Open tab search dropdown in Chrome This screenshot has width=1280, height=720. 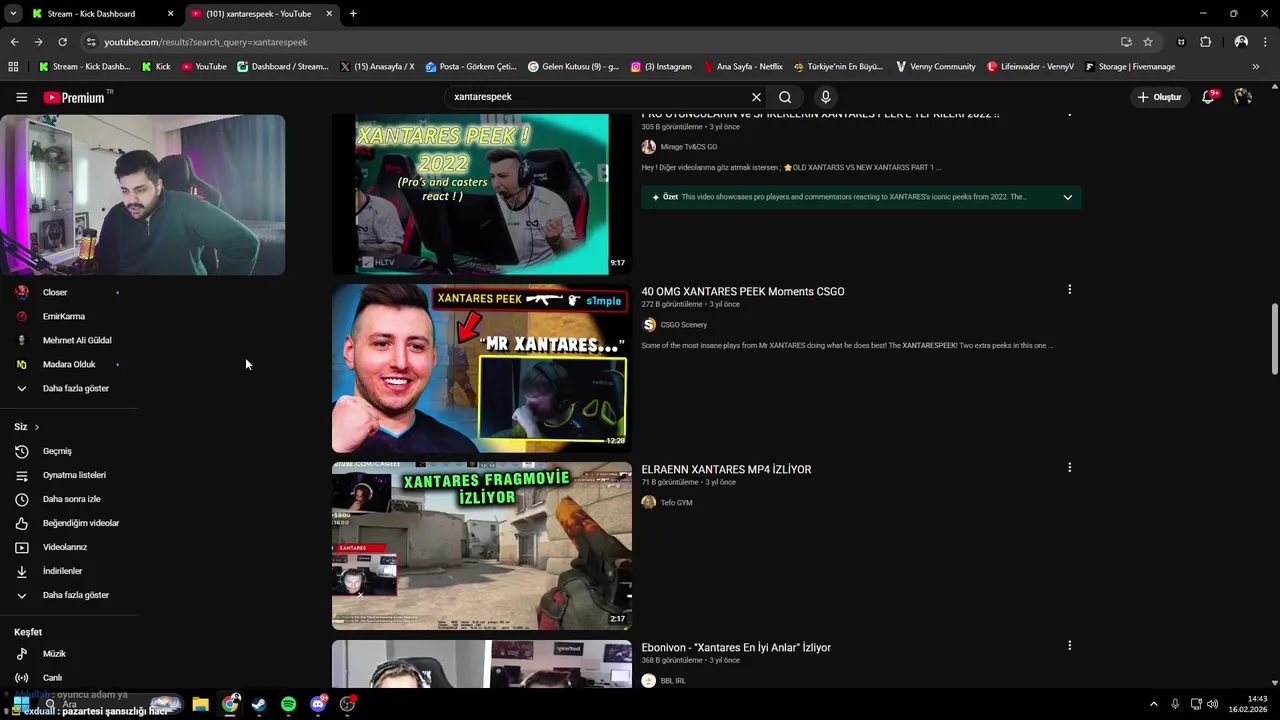click(x=13, y=13)
